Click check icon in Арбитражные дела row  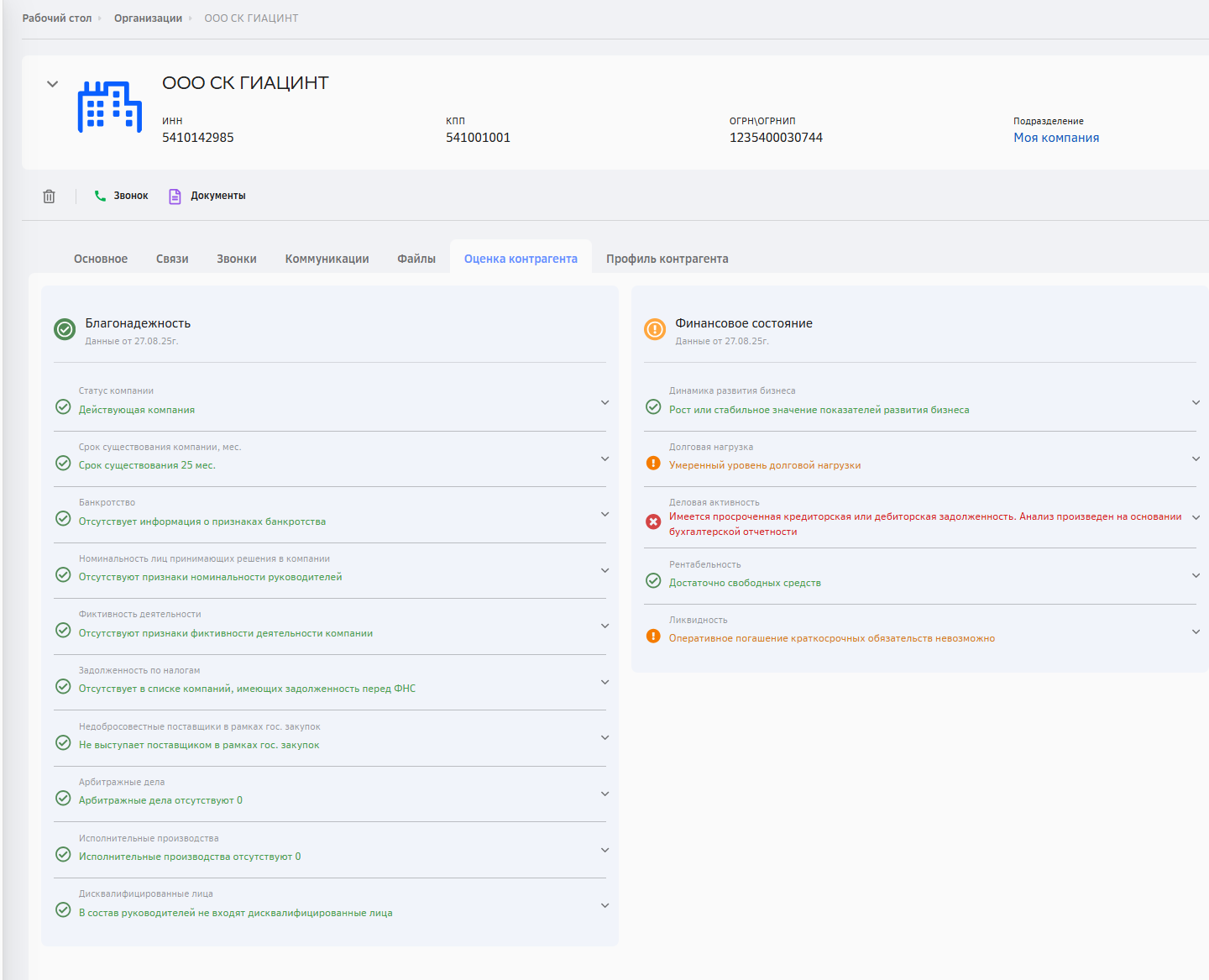click(x=63, y=798)
